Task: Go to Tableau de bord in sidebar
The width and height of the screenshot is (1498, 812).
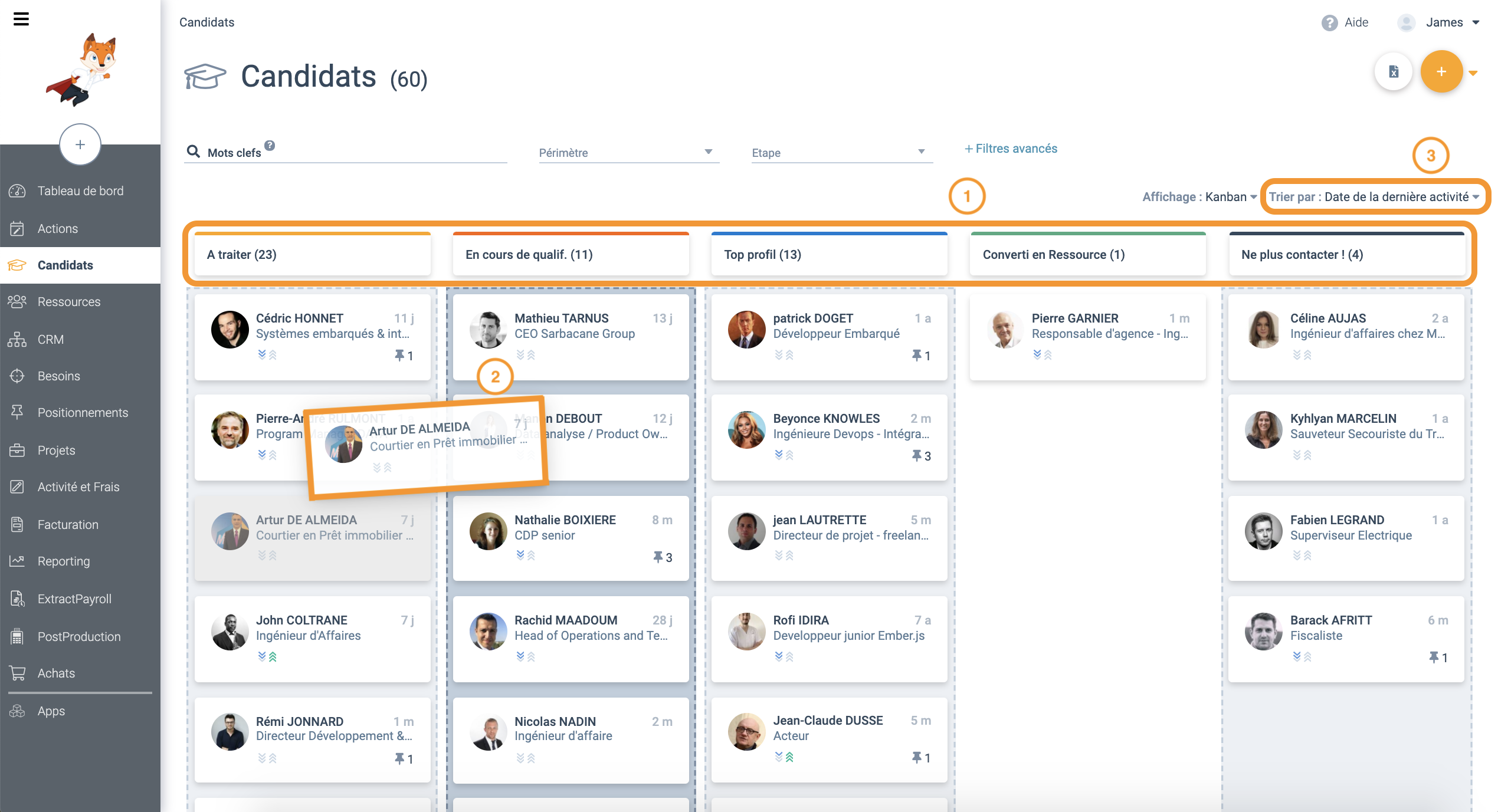Action: pos(80,191)
